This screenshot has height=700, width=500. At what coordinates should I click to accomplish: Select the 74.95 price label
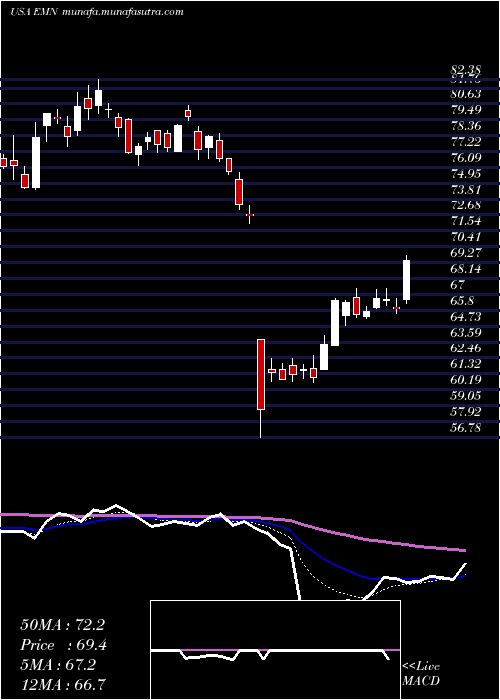tap(466, 174)
